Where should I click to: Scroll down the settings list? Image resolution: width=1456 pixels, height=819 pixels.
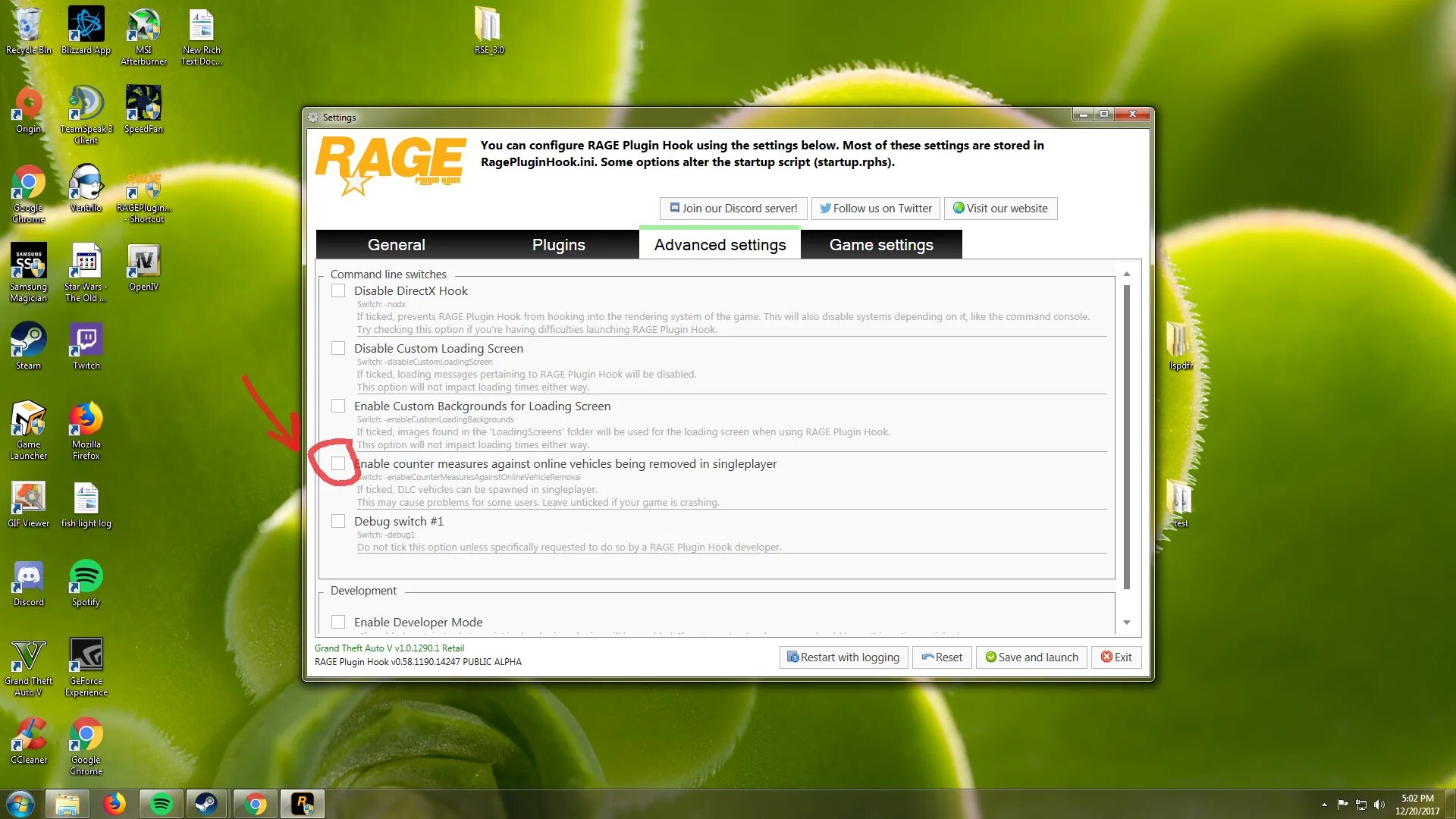pos(1128,623)
